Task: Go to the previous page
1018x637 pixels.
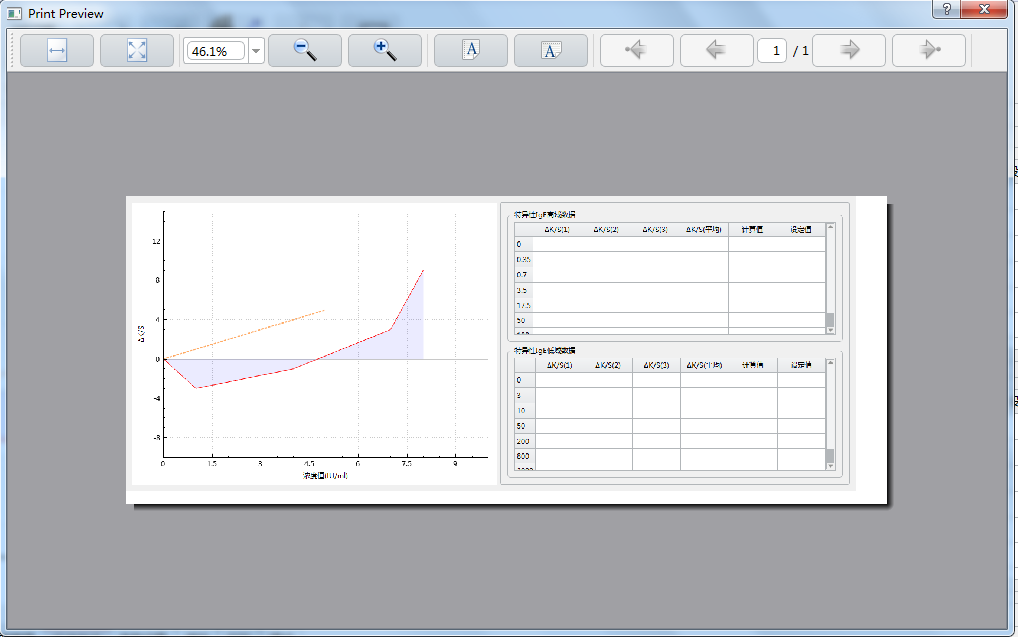Action: click(717, 51)
